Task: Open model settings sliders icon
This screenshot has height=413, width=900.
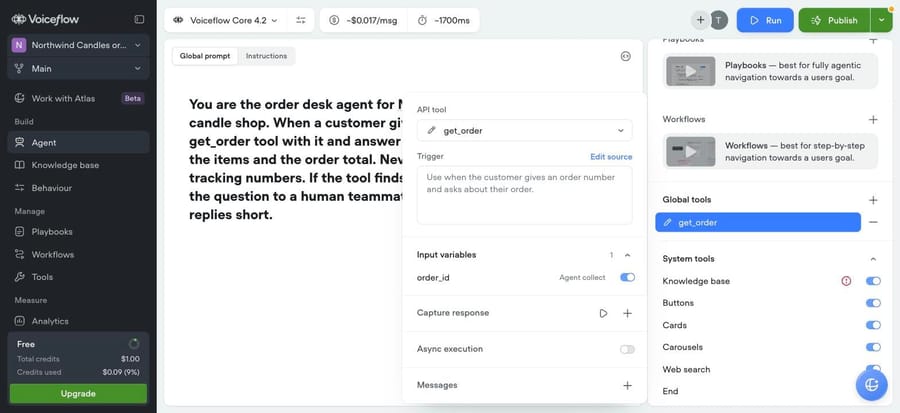Action: [301, 20]
